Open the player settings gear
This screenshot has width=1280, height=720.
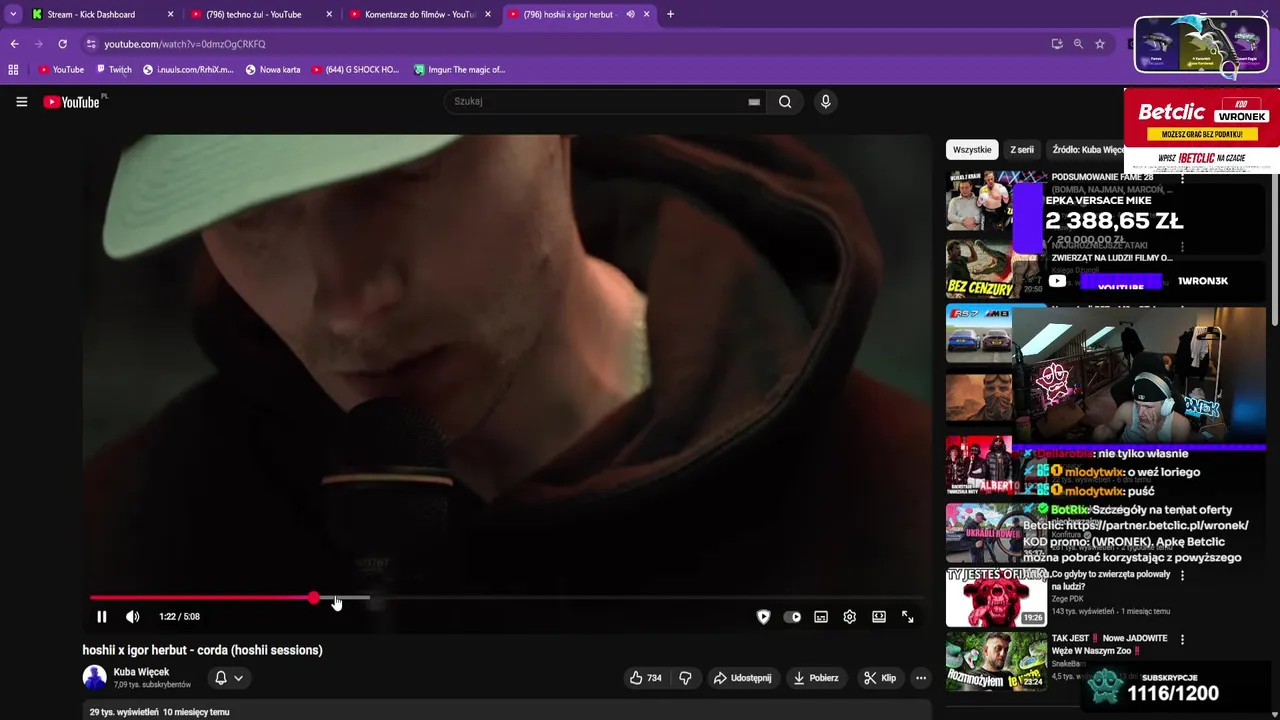pyautogui.click(x=850, y=617)
